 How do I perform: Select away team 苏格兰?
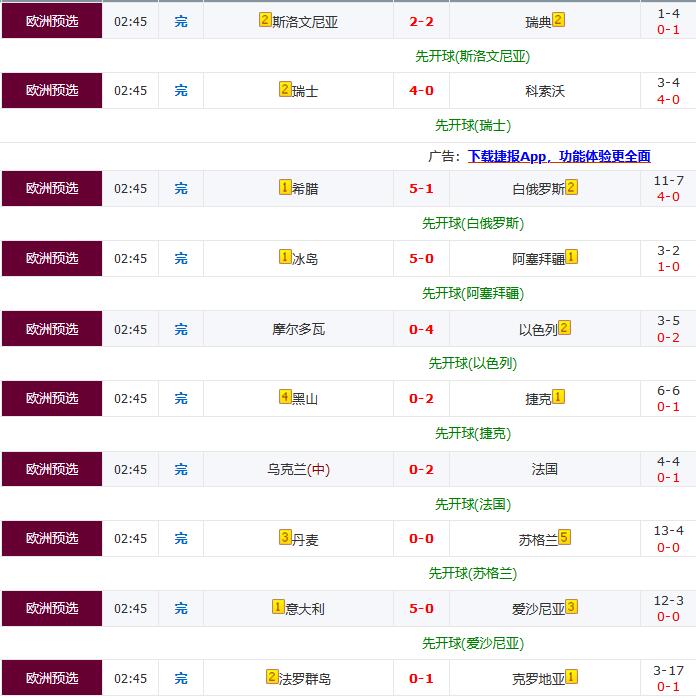click(x=538, y=539)
